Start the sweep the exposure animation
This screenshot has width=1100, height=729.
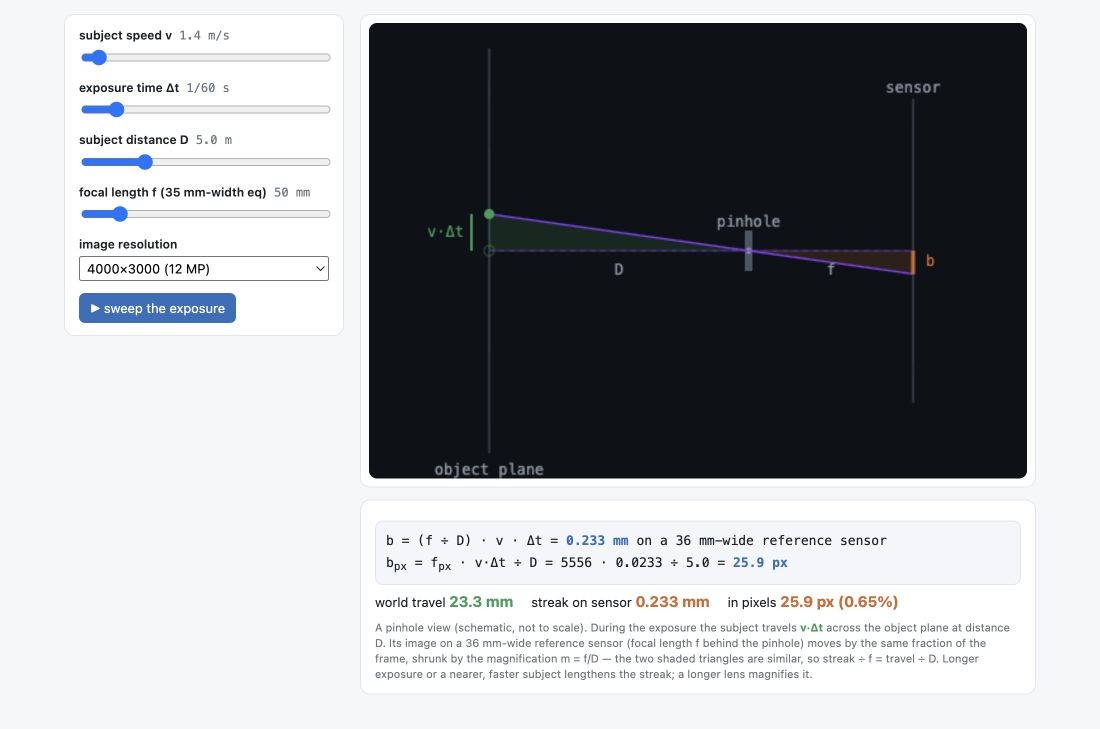coord(157,308)
